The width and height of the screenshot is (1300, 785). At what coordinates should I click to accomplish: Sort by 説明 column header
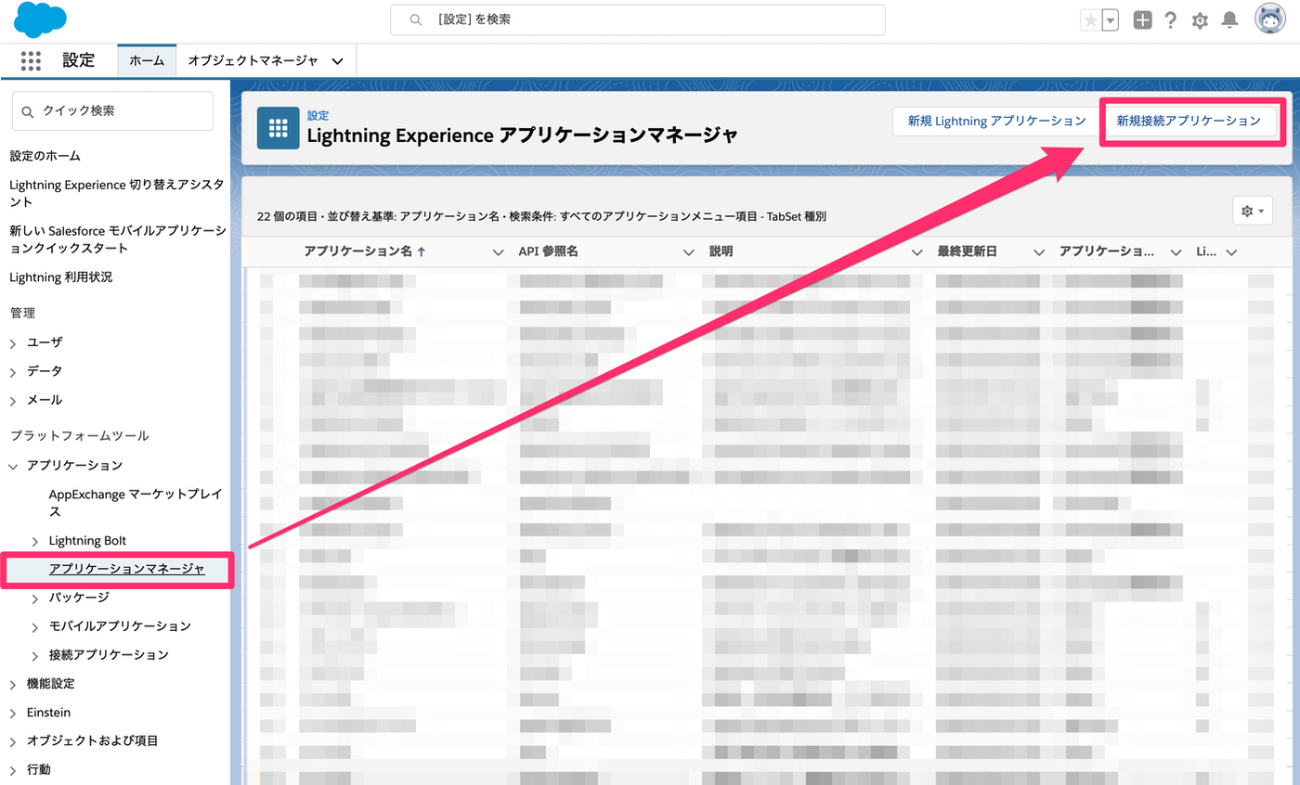pyautogui.click(x=721, y=252)
